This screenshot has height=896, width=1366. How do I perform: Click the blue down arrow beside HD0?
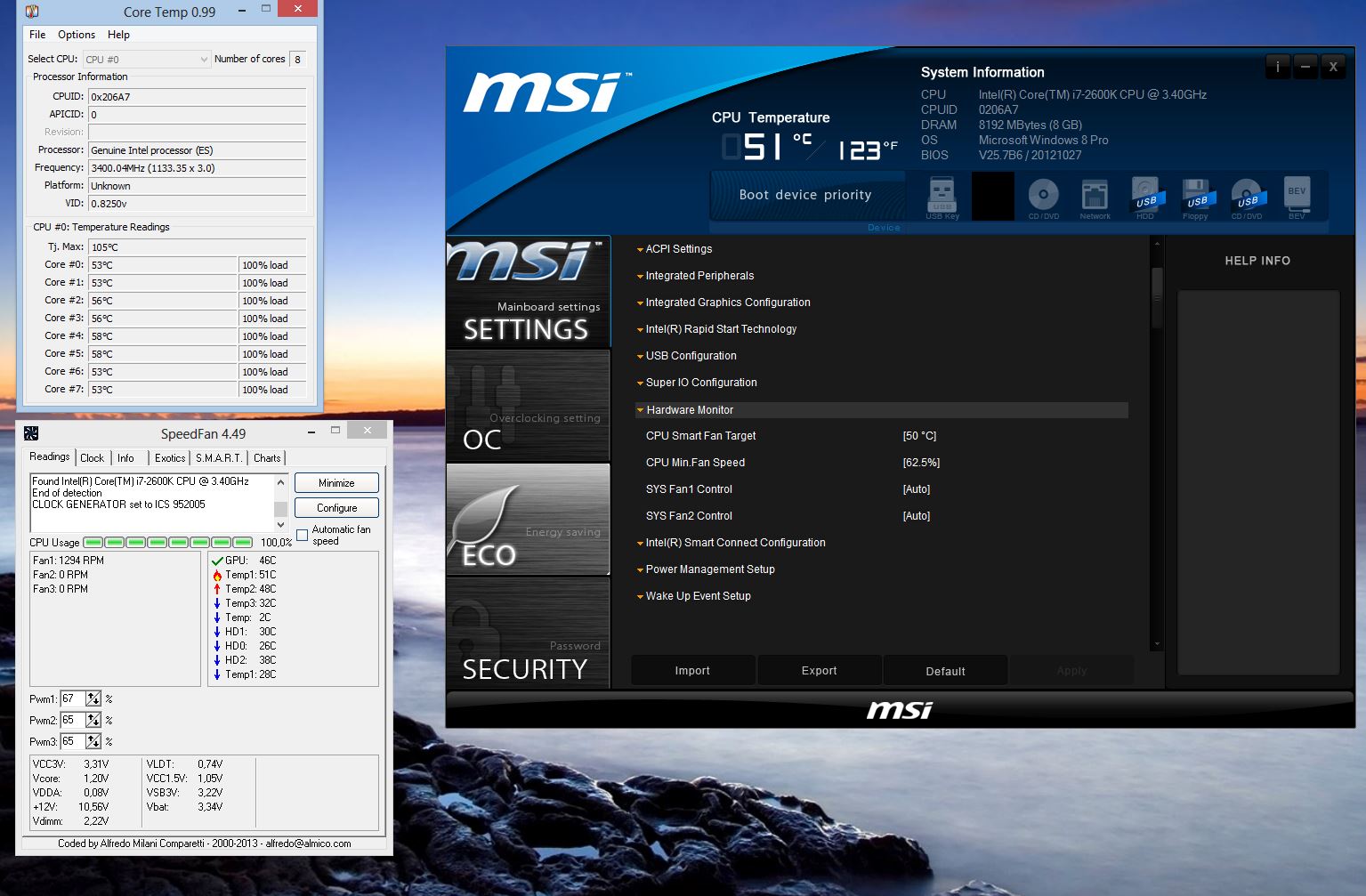coord(217,646)
